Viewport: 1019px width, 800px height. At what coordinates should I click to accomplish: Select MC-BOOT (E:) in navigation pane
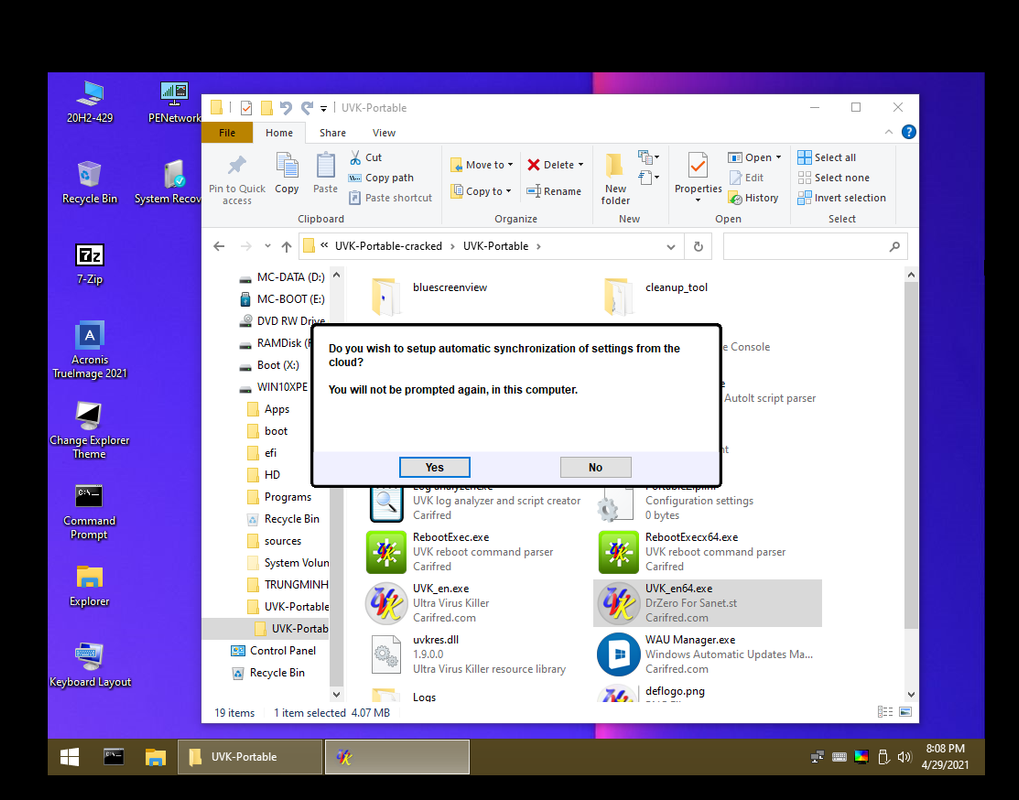tap(283, 299)
